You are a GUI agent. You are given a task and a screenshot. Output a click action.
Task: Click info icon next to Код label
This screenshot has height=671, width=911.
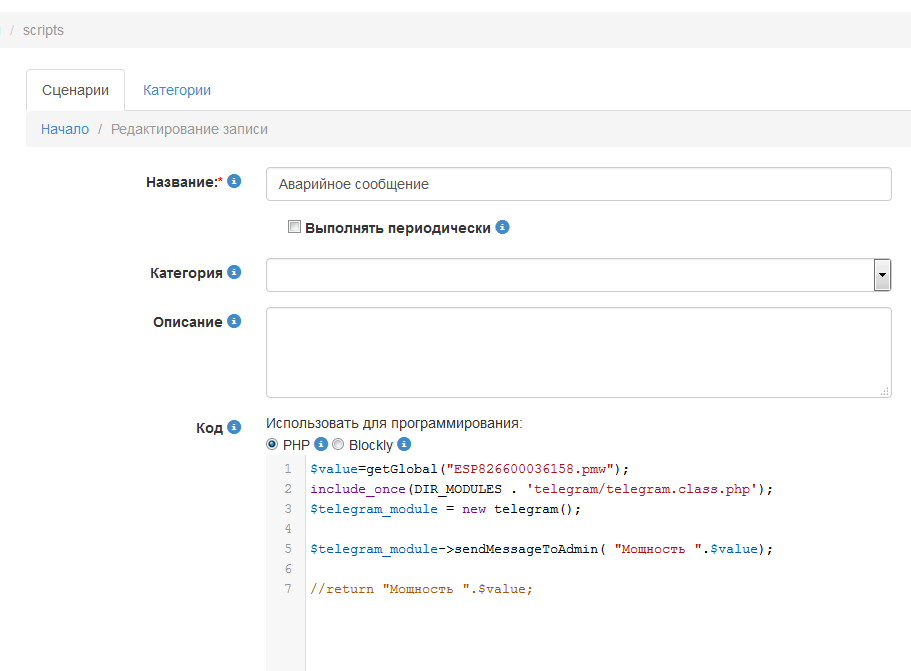coord(234,427)
